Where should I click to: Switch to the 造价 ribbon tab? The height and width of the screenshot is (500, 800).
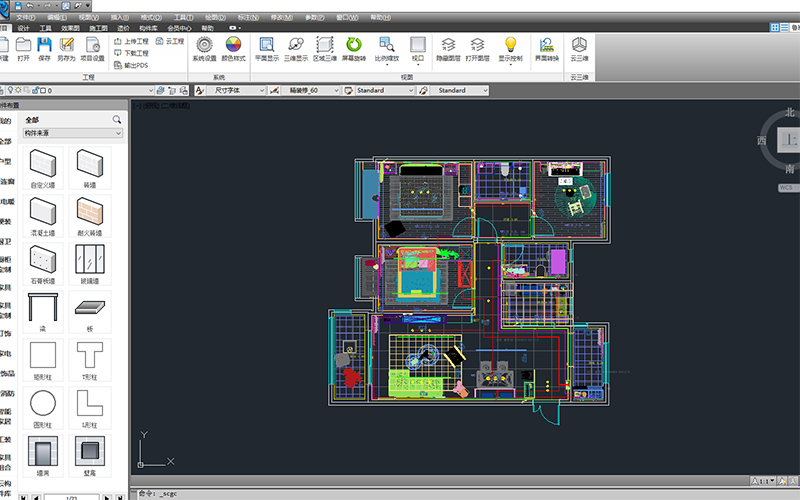coord(123,28)
